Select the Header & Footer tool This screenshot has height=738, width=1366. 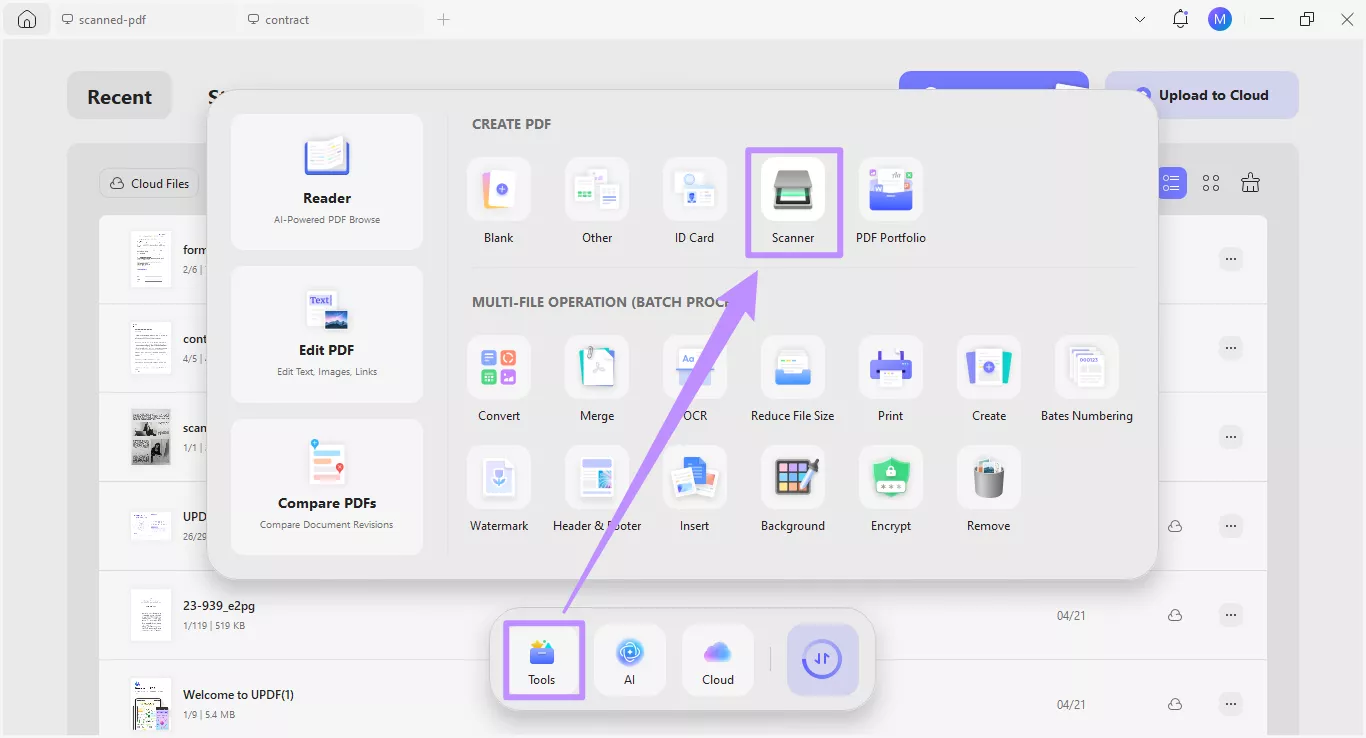597,489
